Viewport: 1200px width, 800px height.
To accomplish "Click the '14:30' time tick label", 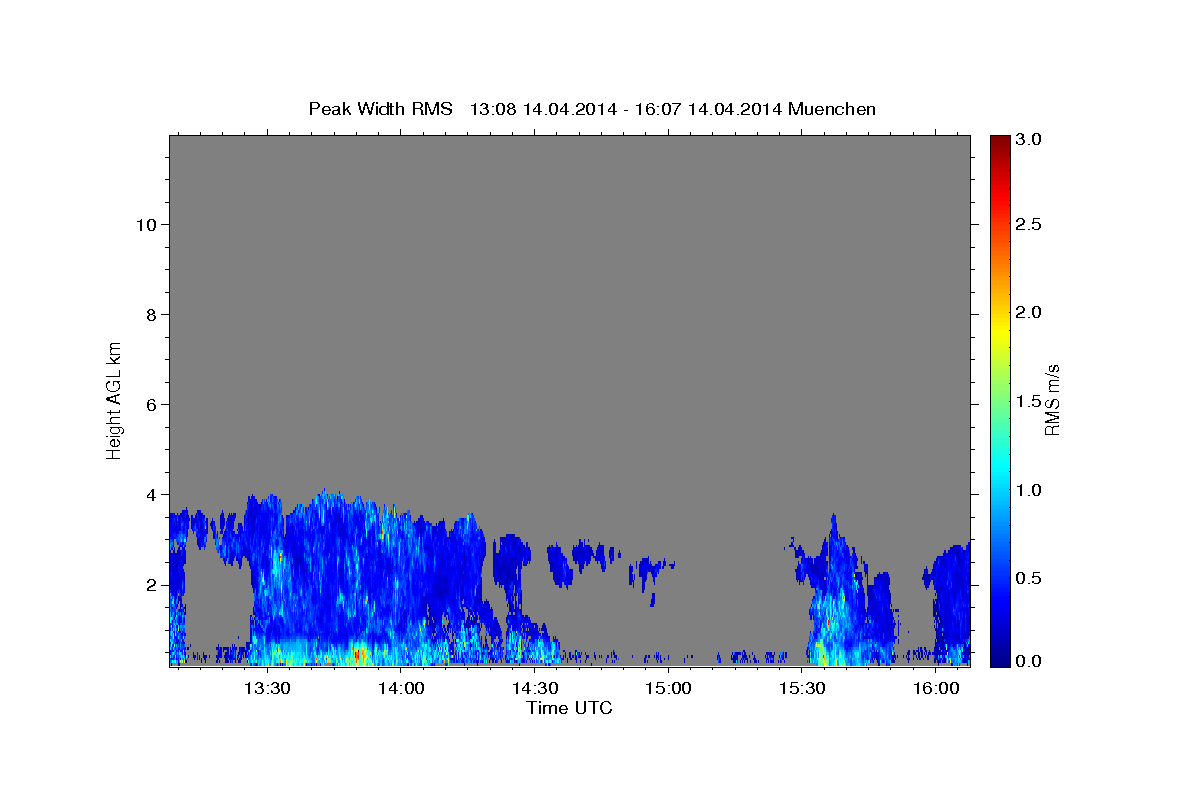I will 534,688.
